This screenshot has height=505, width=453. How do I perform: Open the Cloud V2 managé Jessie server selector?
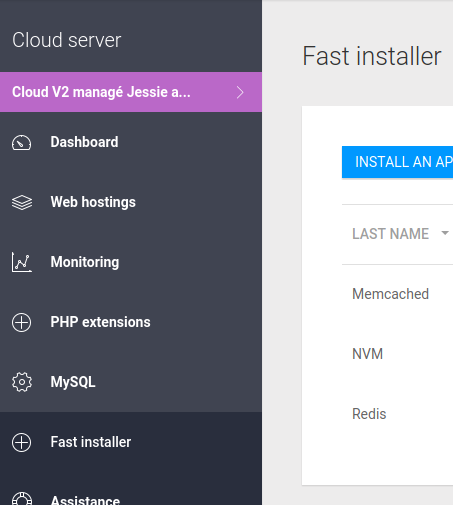click(131, 92)
